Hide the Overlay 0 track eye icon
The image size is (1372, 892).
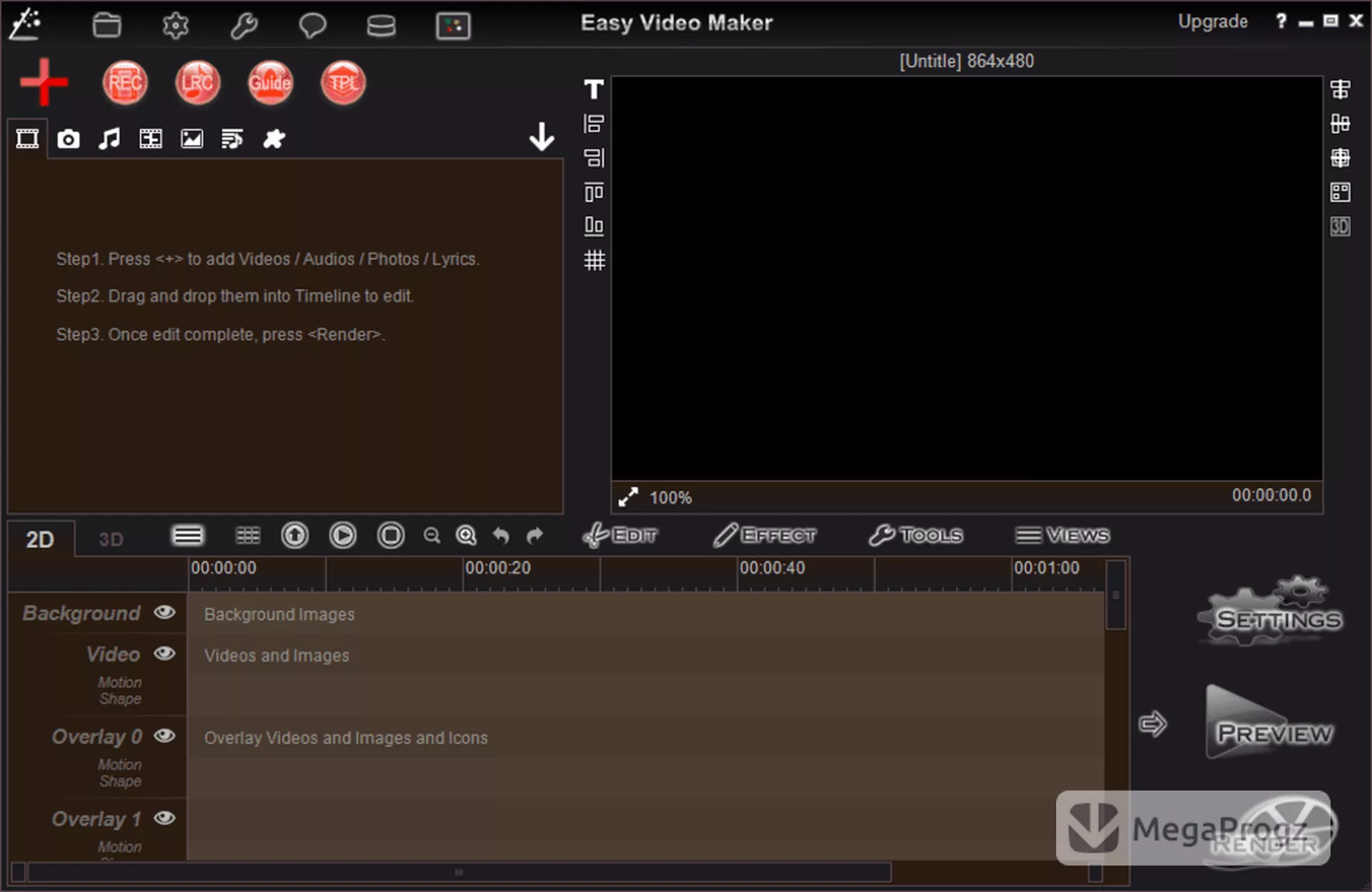coord(165,735)
